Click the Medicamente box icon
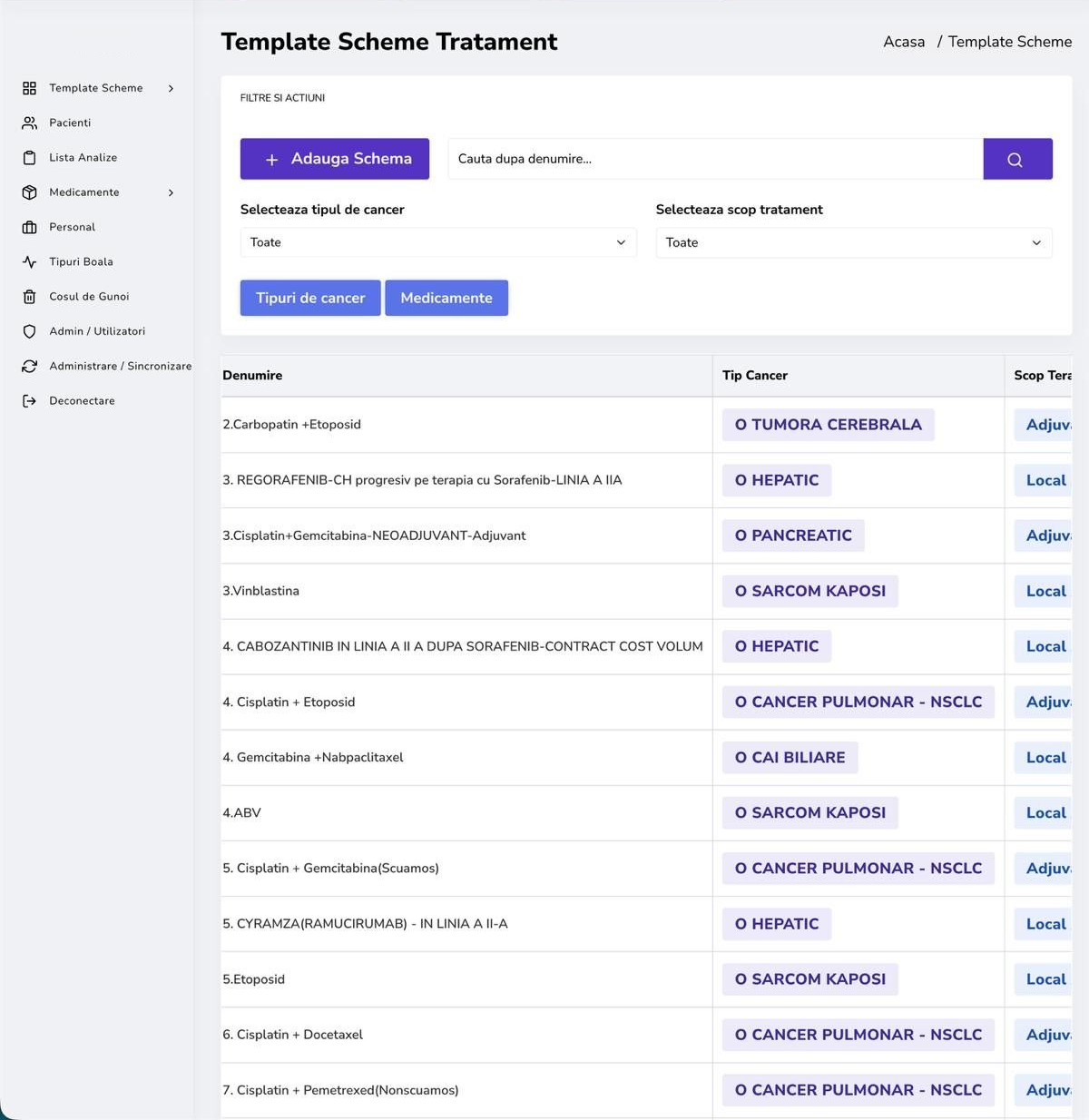 (x=29, y=192)
